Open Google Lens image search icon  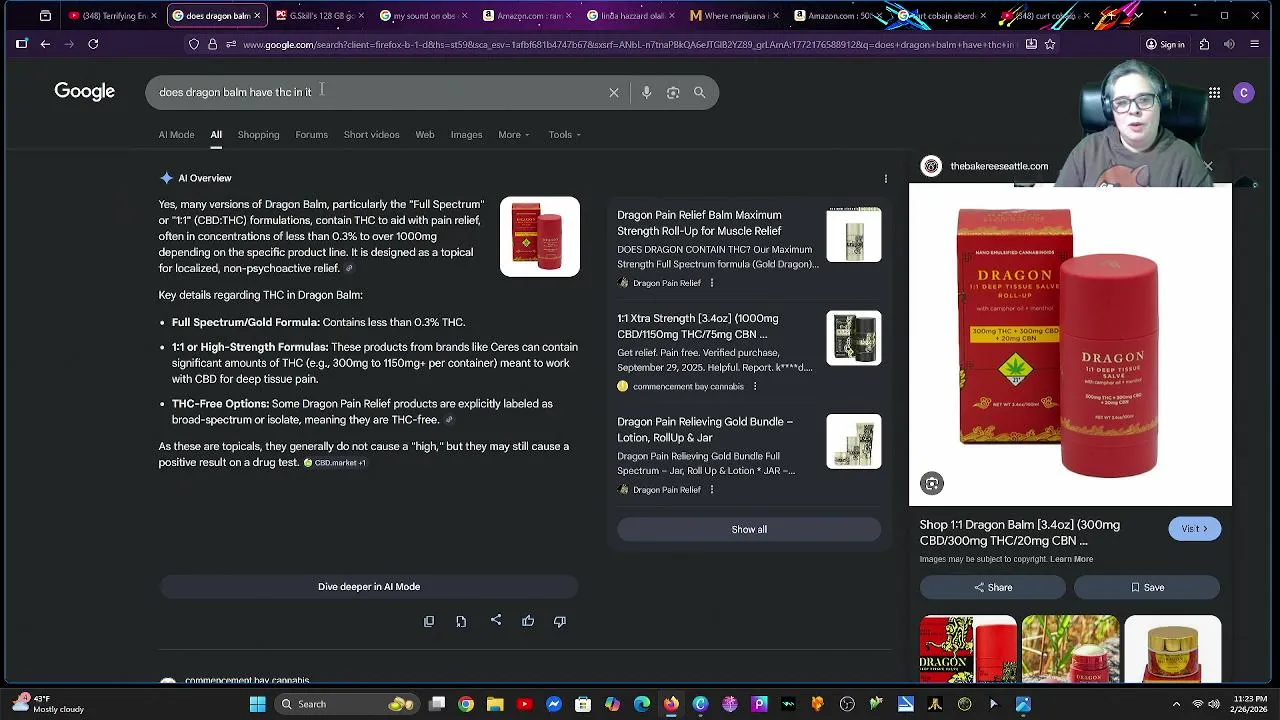tap(673, 92)
